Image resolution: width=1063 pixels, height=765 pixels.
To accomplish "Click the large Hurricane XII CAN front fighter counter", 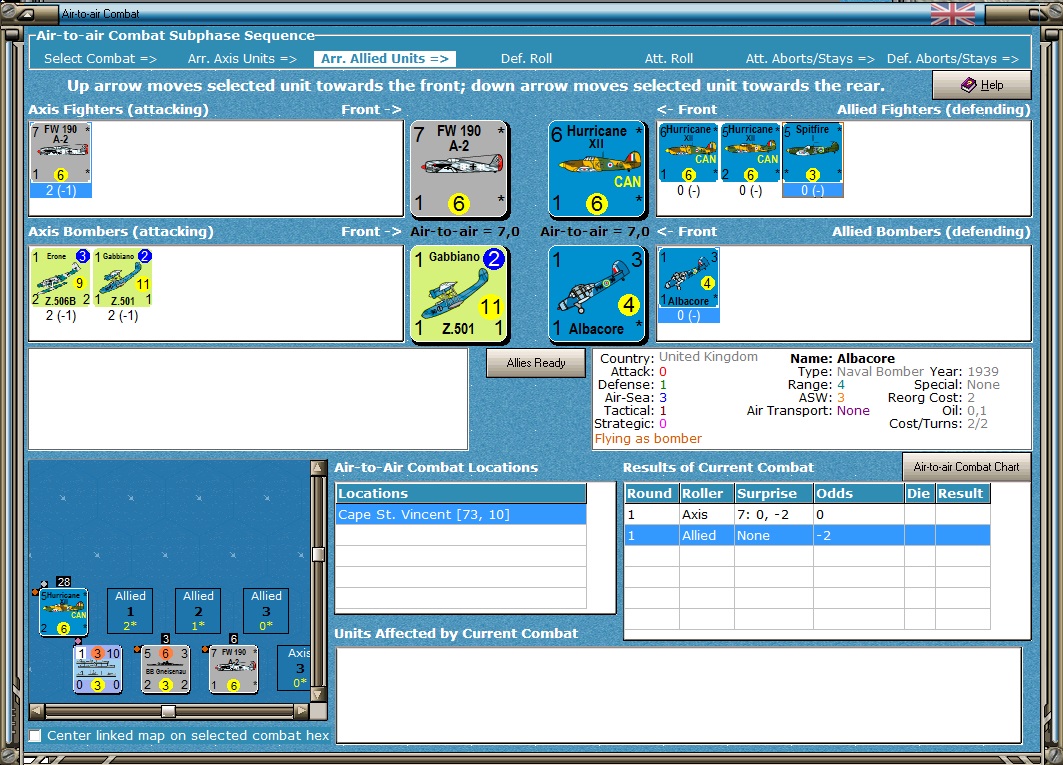I will click(x=597, y=169).
